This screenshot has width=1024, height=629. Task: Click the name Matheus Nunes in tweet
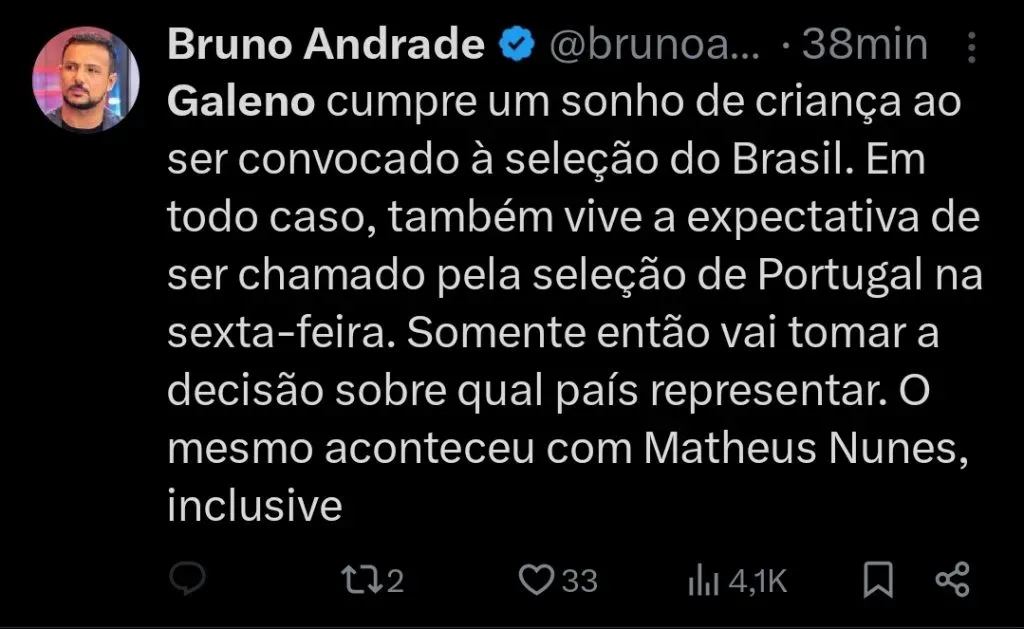pyautogui.click(x=804, y=448)
